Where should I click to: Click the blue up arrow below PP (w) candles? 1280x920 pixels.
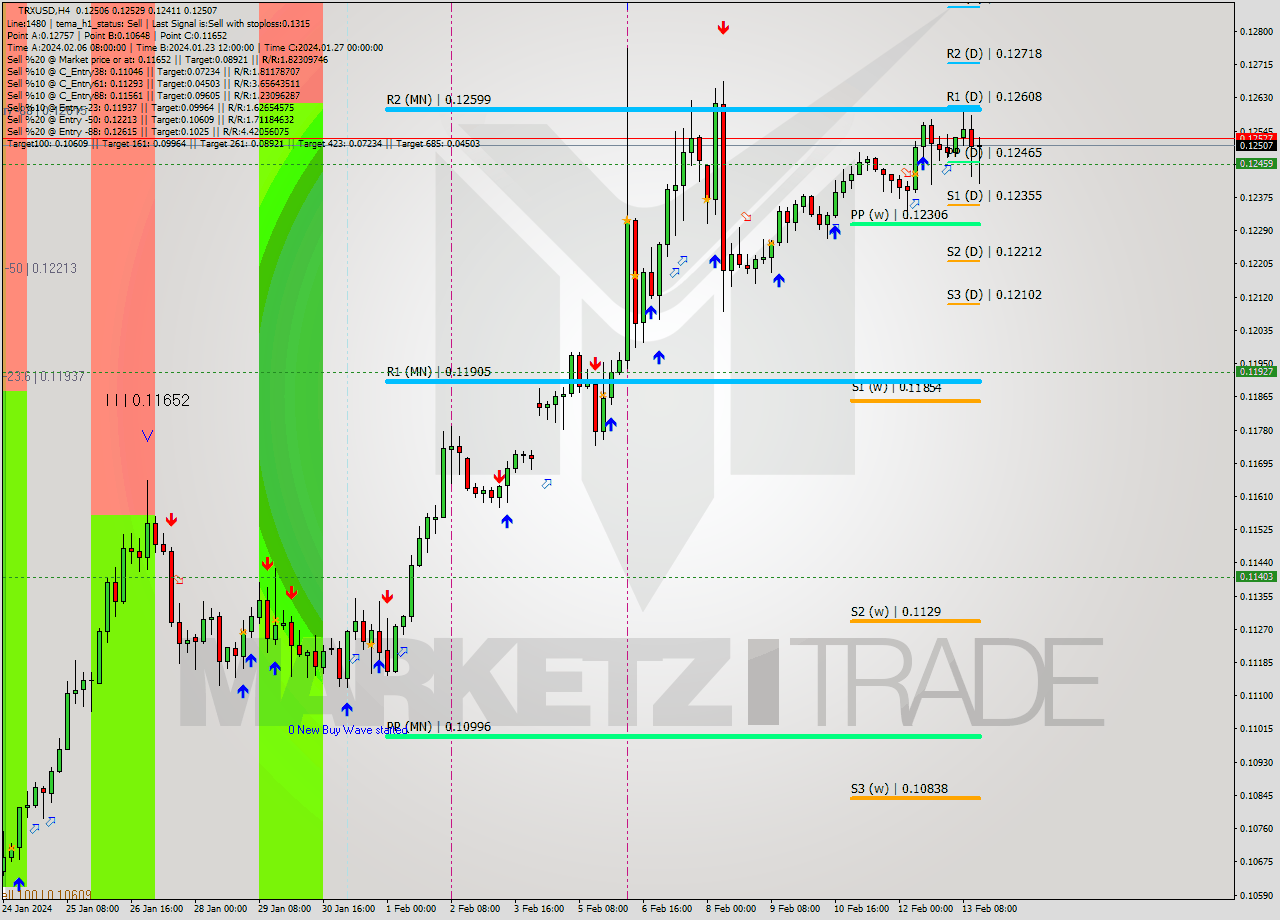point(834,232)
